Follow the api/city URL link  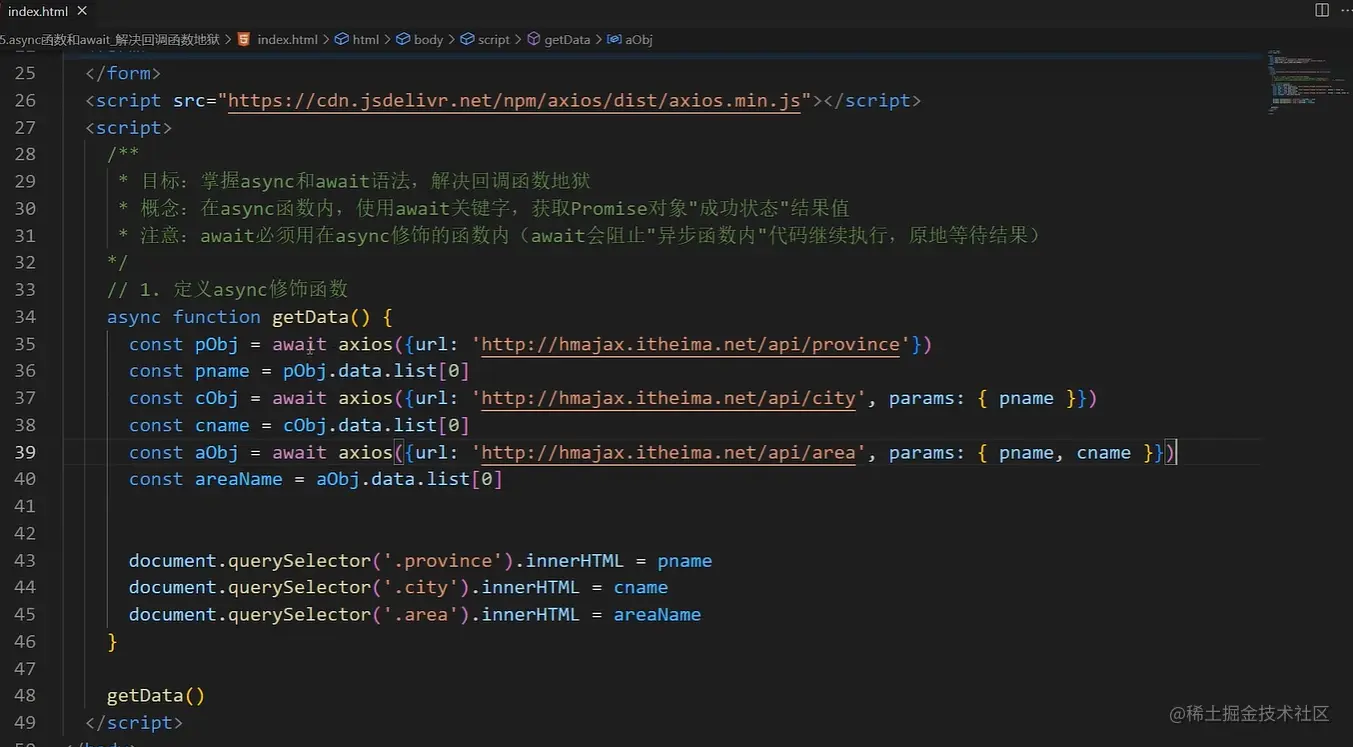coord(668,398)
